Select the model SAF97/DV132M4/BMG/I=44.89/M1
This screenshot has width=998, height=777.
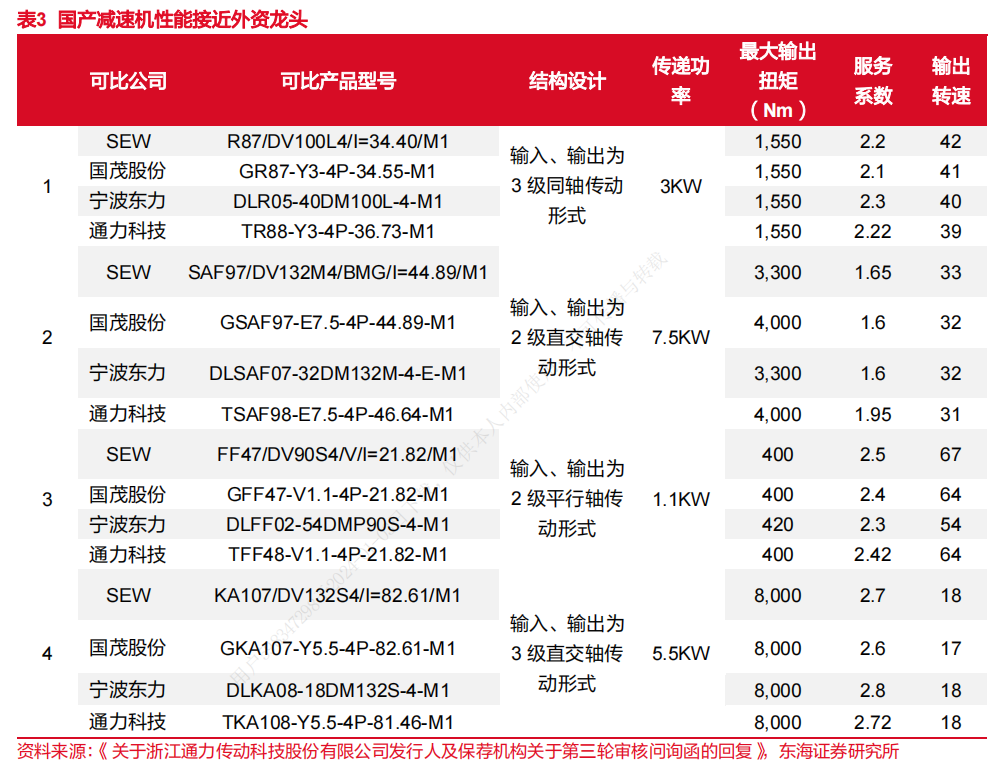pos(338,272)
